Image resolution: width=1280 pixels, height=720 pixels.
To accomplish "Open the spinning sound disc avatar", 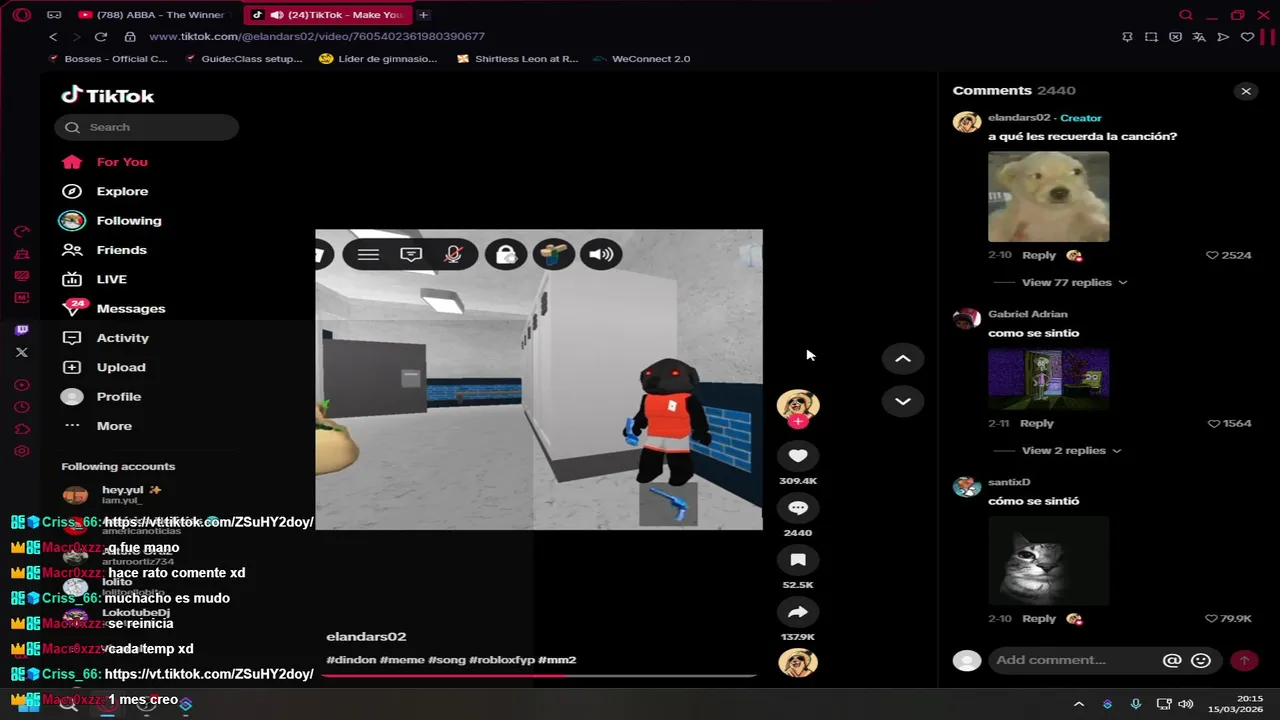I will pyautogui.click(x=798, y=662).
